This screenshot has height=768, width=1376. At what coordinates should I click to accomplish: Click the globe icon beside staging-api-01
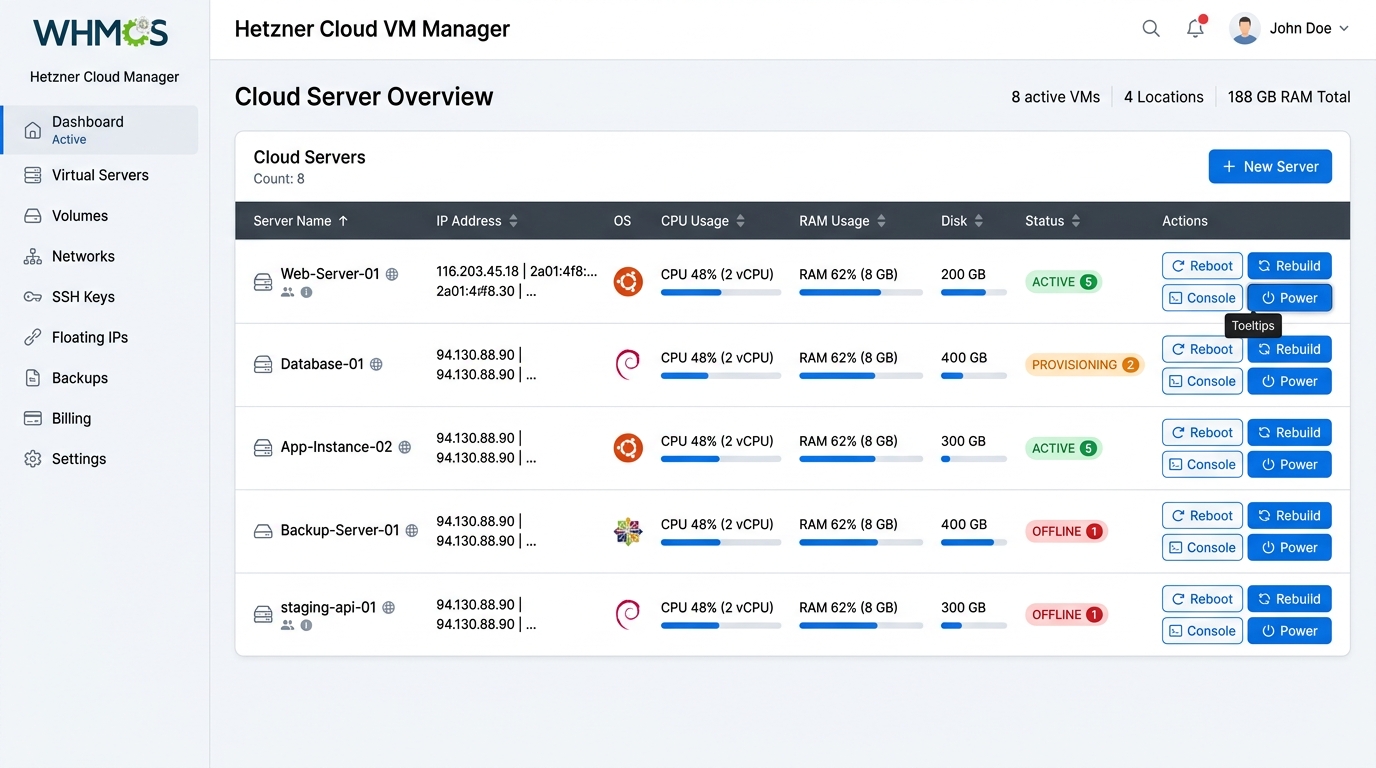(389, 607)
